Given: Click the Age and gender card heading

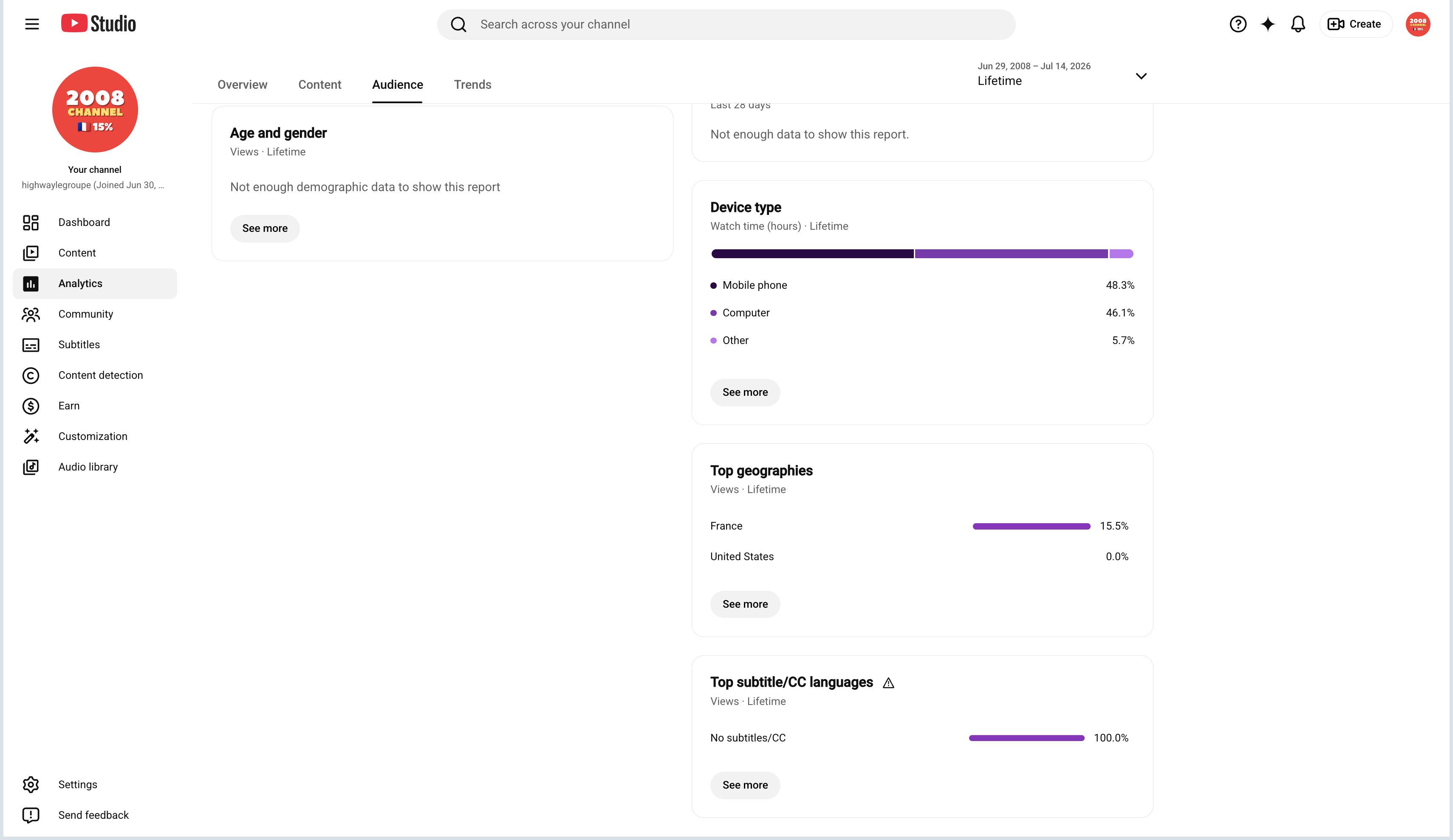Looking at the screenshot, I should [278, 133].
